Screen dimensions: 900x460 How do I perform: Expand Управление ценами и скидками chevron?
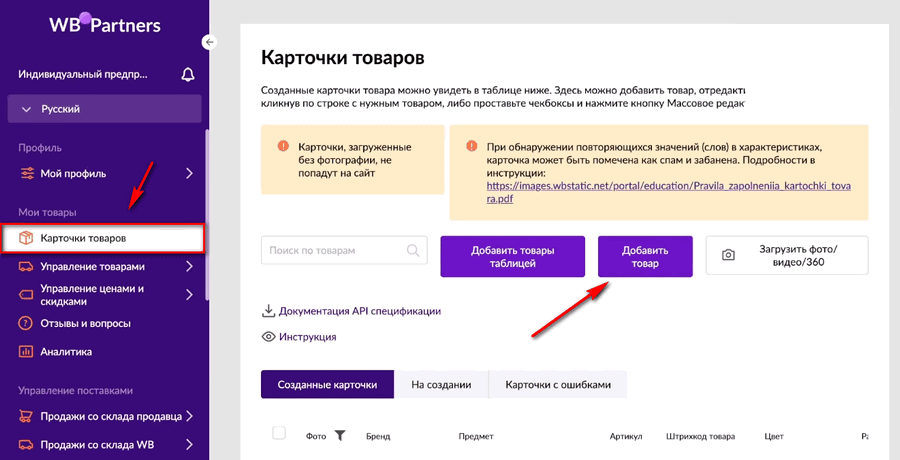click(x=189, y=295)
